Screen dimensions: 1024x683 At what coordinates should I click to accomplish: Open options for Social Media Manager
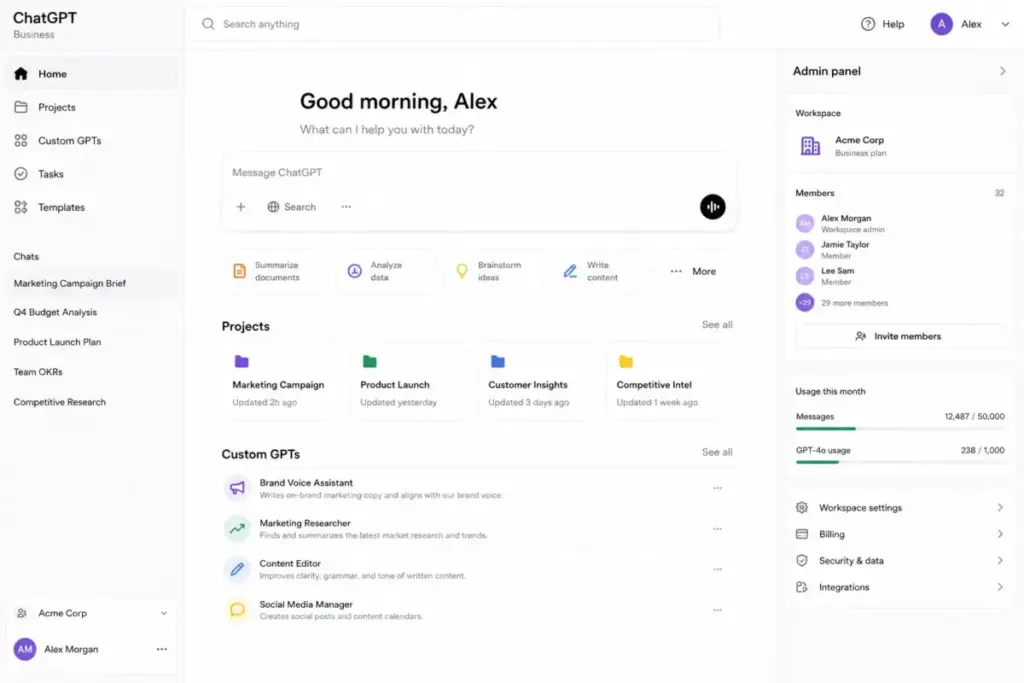pos(717,610)
